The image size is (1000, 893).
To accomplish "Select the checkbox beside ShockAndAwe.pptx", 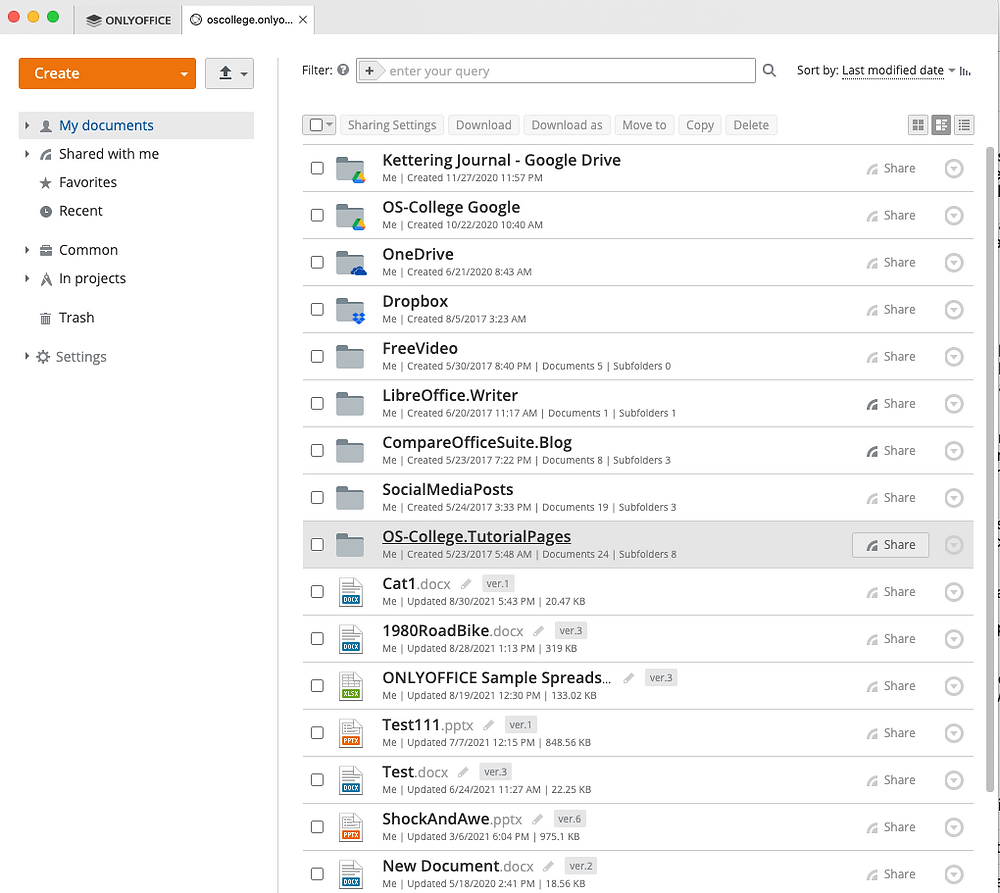I will (x=317, y=827).
